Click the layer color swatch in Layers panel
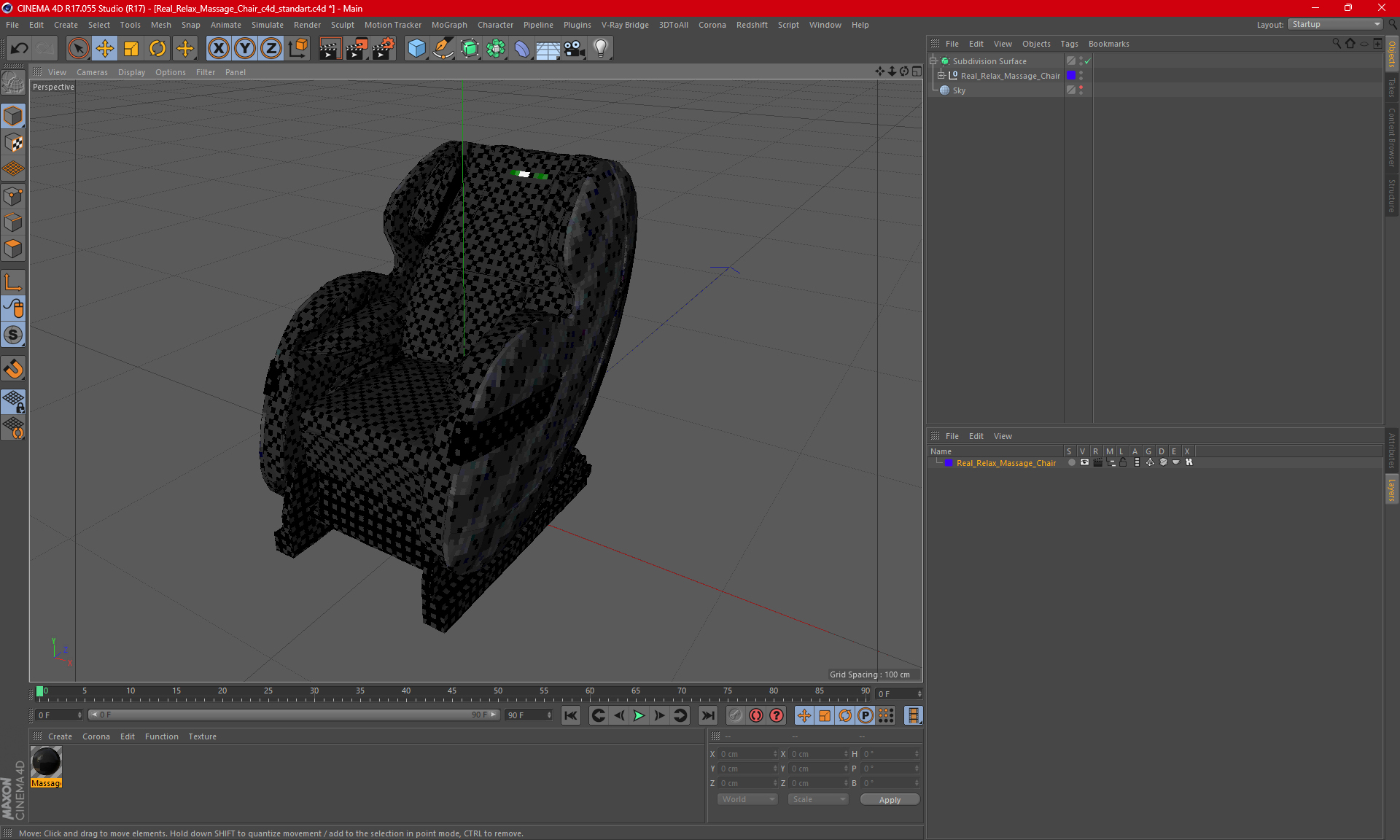The height and width of the screenshot is (840, 1400). tap(949, 463)
